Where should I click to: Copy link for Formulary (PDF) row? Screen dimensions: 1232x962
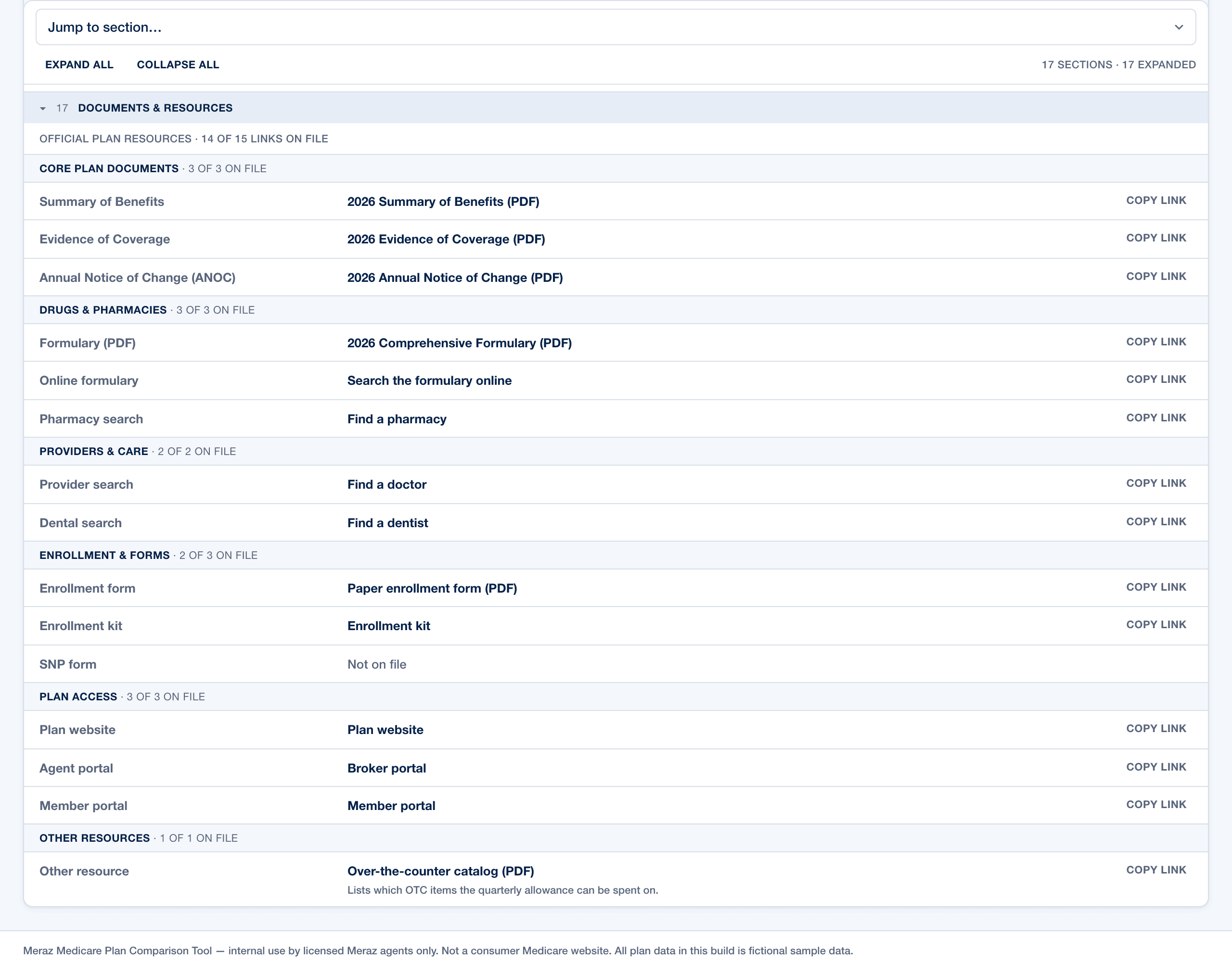click(x=1156, y=342)
